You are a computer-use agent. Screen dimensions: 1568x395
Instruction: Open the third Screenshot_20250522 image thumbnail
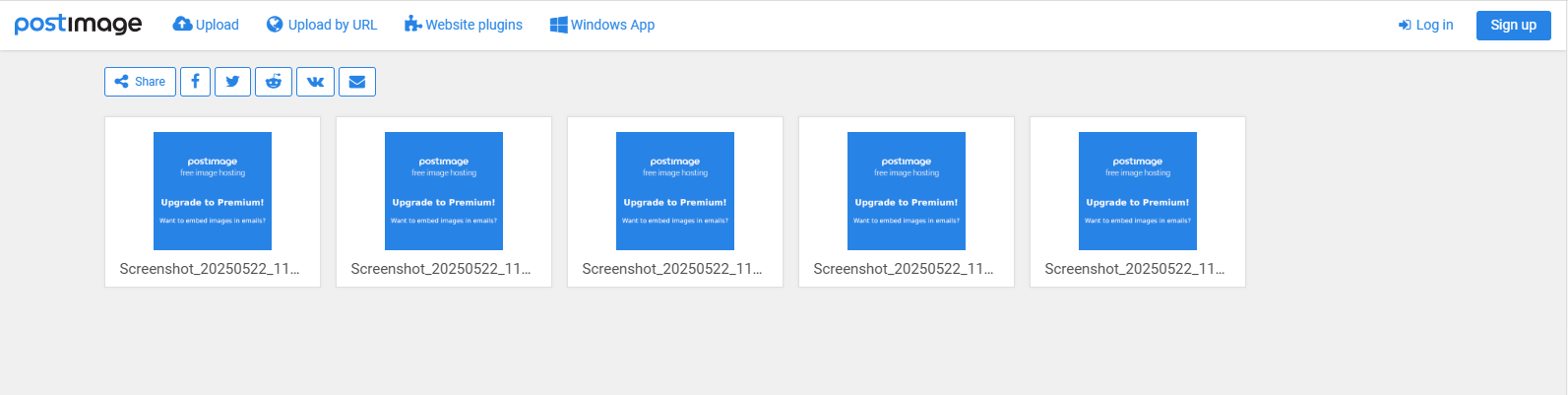click(675, 191)
